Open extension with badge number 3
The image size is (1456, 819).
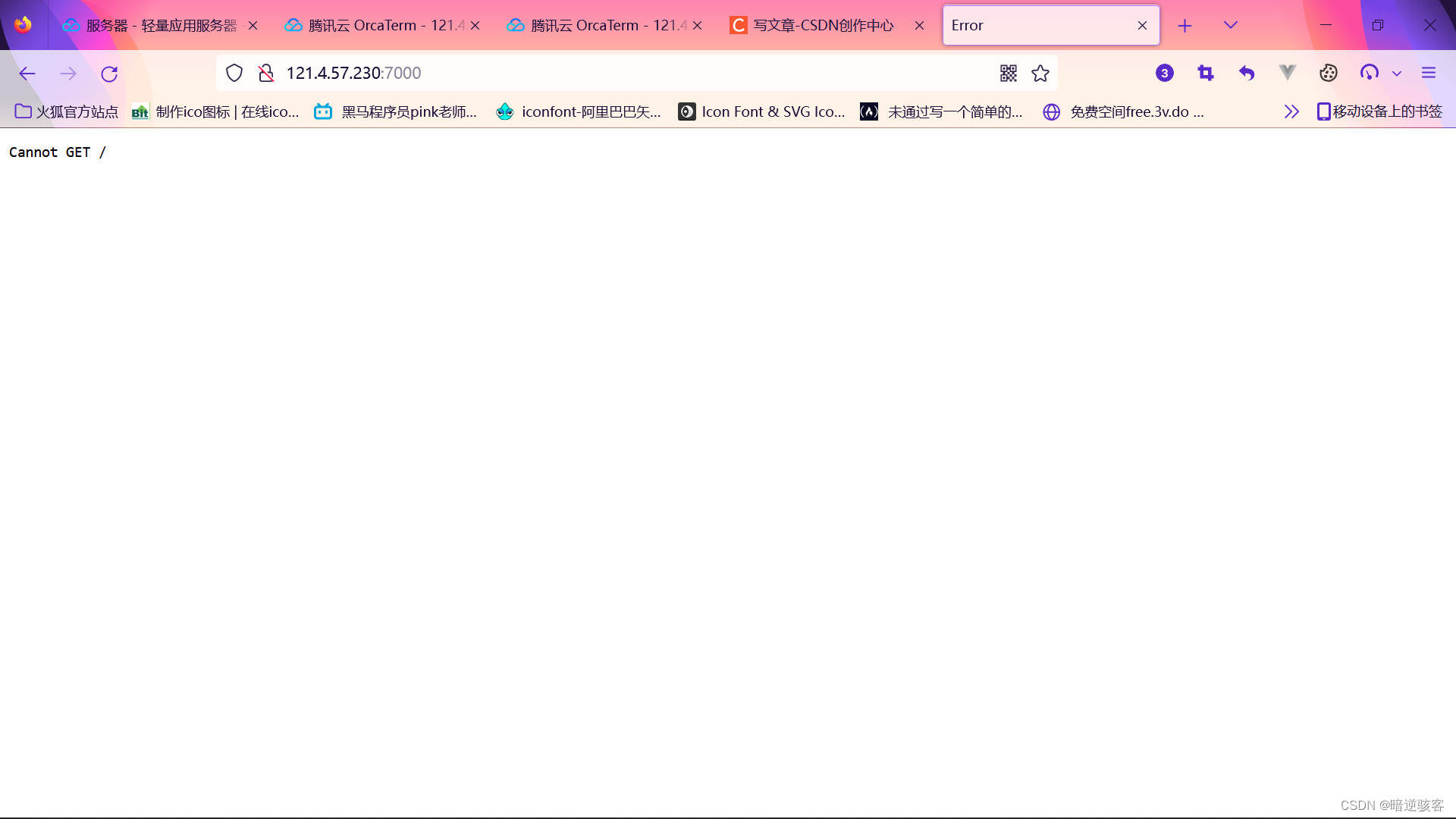click(x=1165, y=73)
